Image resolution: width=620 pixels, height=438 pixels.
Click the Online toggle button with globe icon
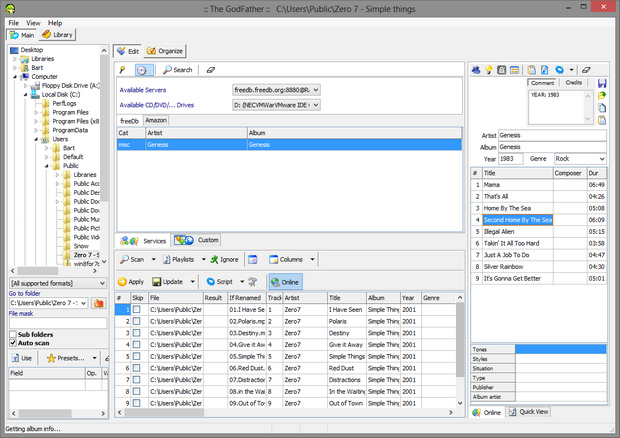pos(285,282)
